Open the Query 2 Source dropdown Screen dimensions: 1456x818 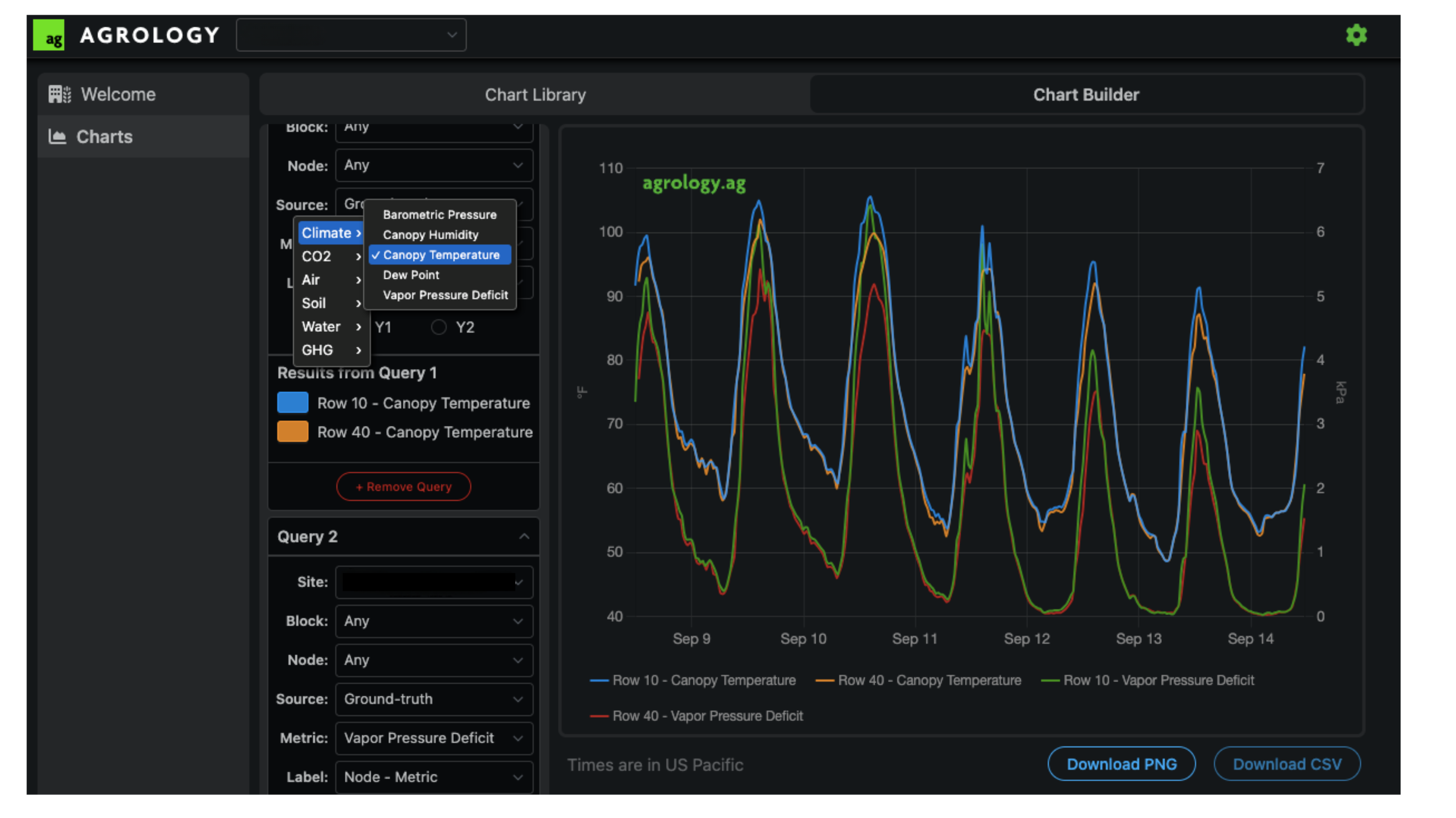(x=434, y=699)
